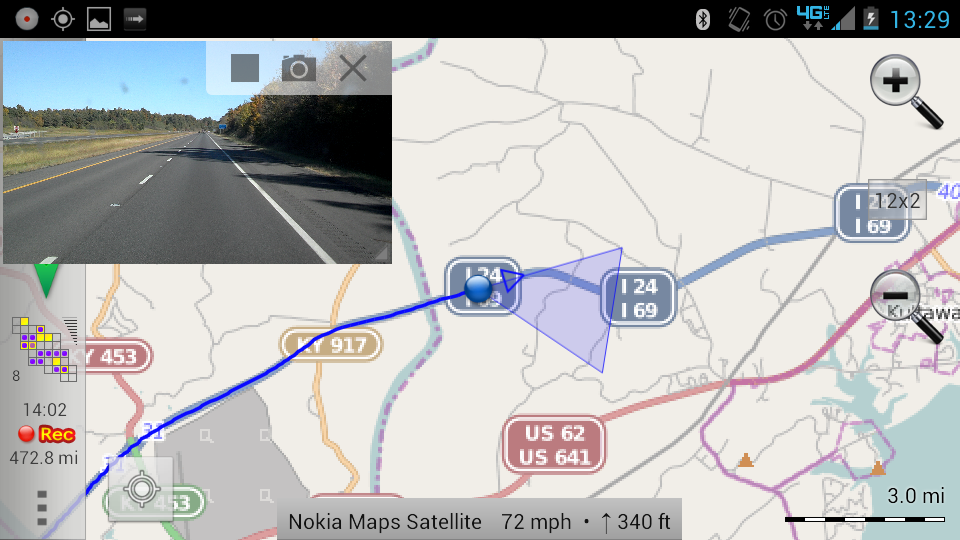Viewport: 960px width, 540px height.
Task: Toggle the red Rec recording indicator
Action: click(47, 434)
